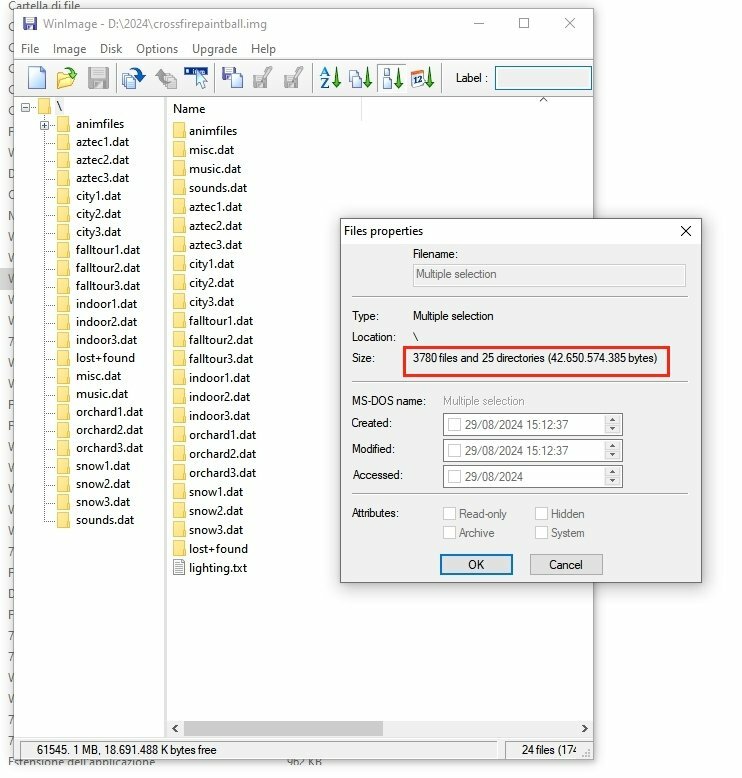
Task: Click the New image toolbar icon
Action: coord(37,78)
